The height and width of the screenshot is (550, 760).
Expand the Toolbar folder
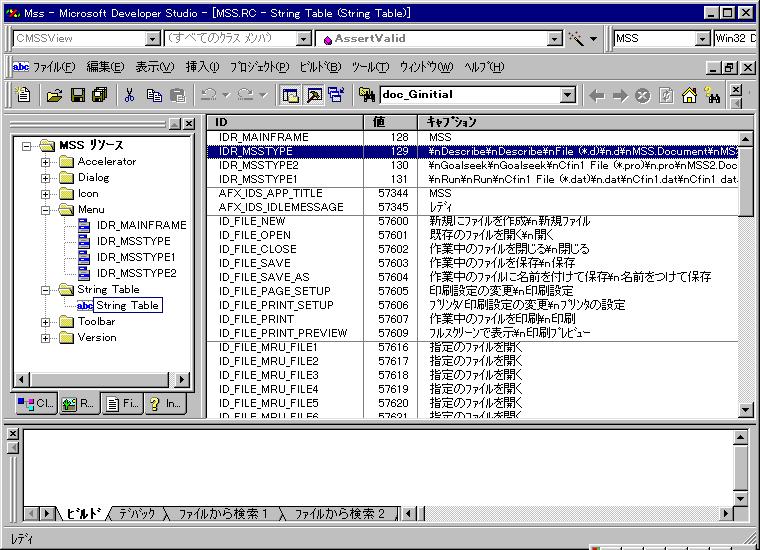(45, 322)
